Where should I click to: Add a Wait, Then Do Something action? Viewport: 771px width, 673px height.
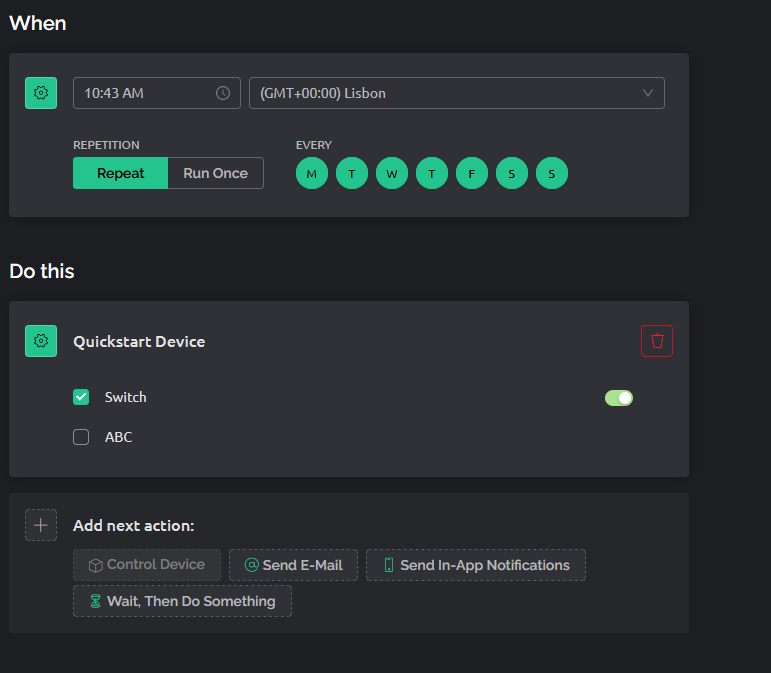tap(182, 601)
